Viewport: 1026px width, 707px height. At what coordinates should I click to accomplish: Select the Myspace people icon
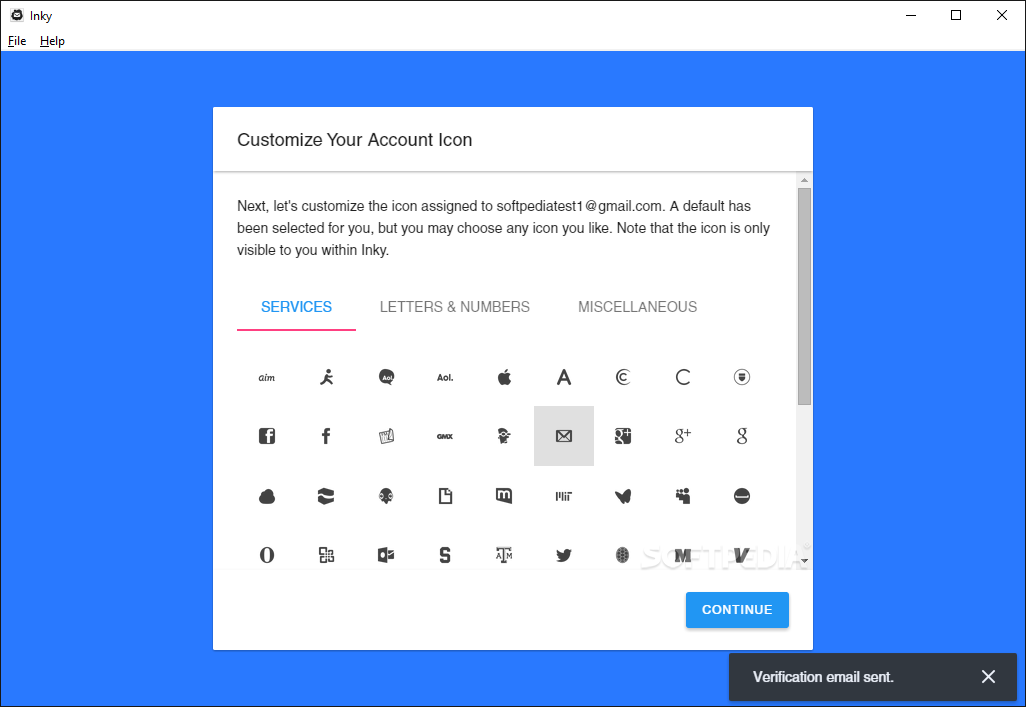[x=682, y=496]
